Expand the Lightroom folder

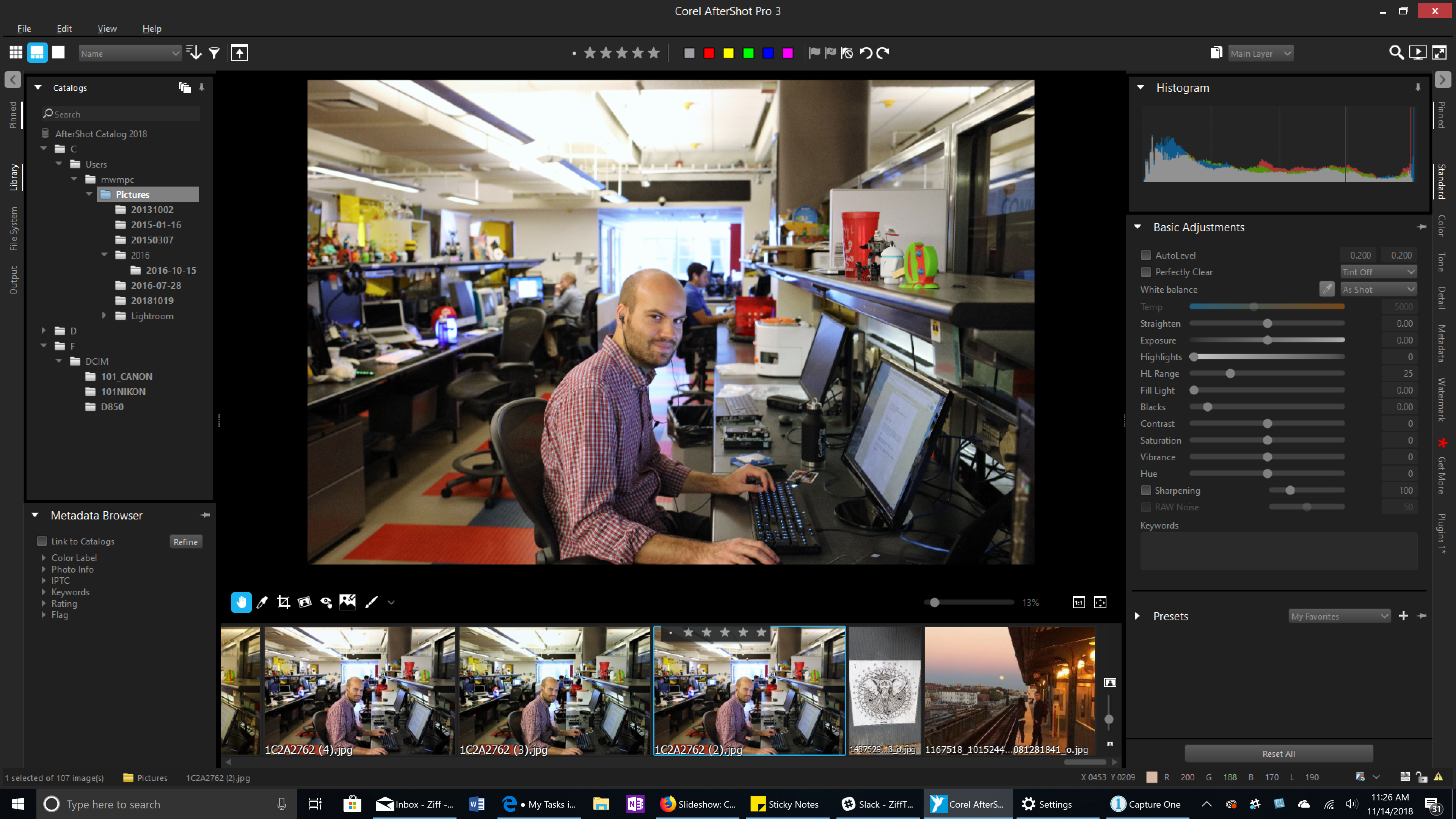[104, 316]
